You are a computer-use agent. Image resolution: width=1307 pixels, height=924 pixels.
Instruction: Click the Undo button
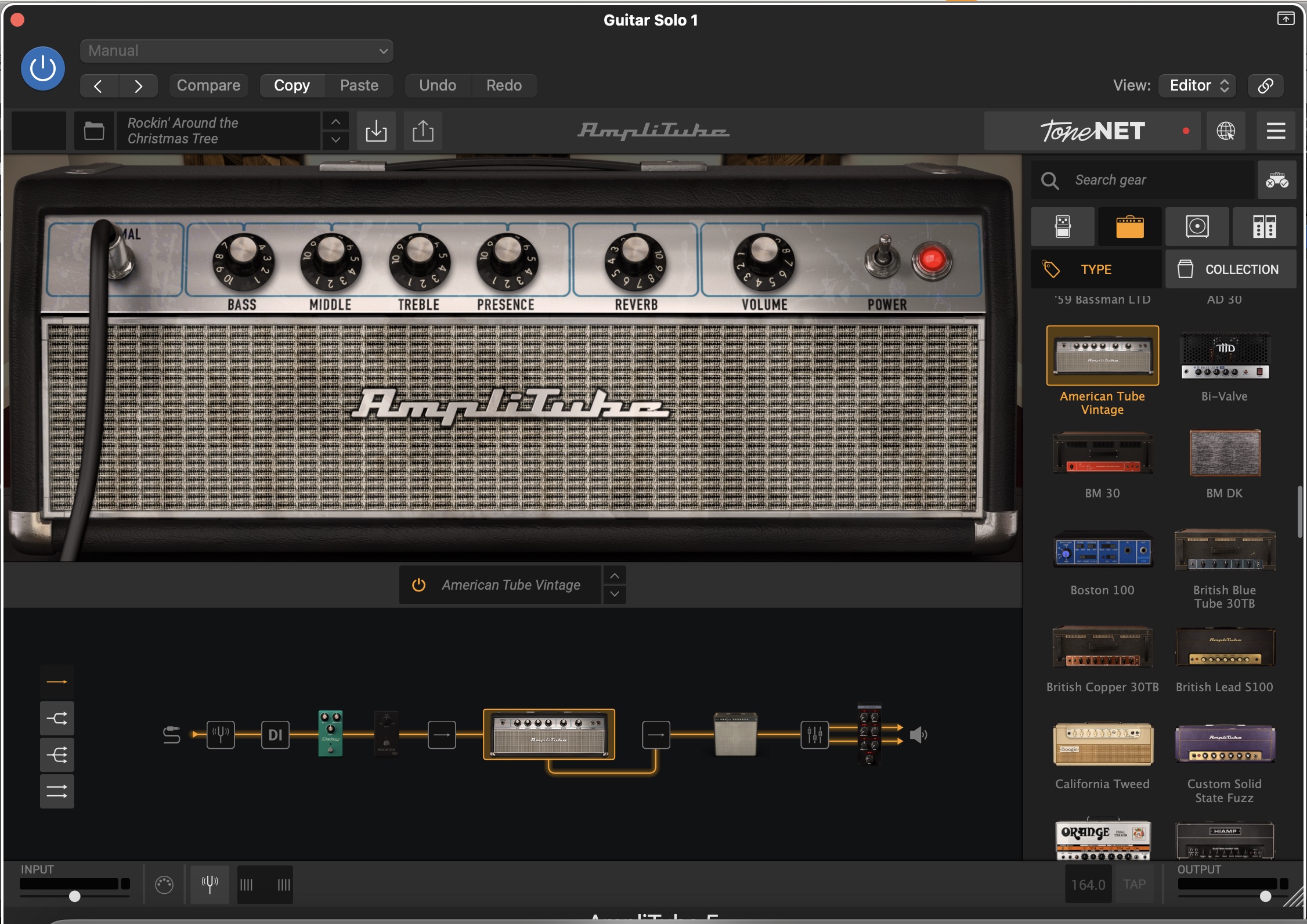[438, 86]
